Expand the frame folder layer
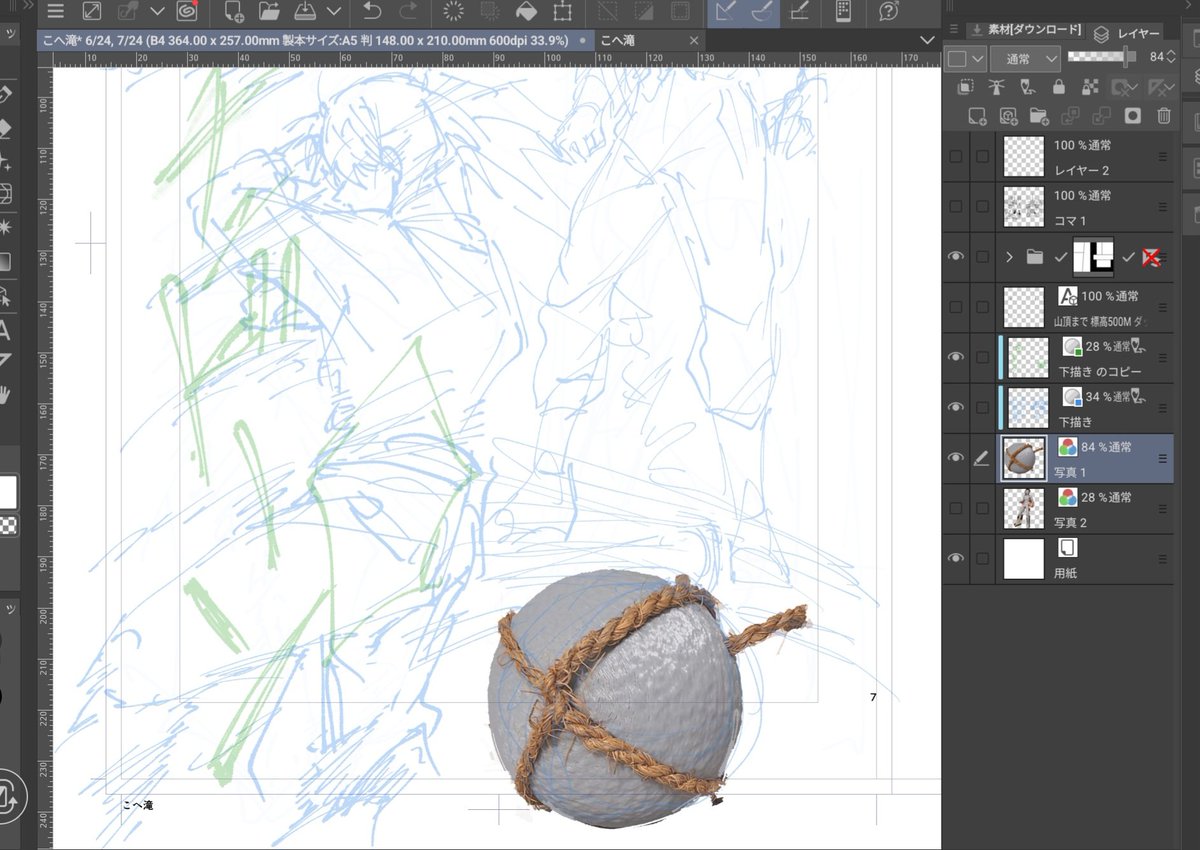This screenshot has width=1200, height=850. pos(1010,257)
